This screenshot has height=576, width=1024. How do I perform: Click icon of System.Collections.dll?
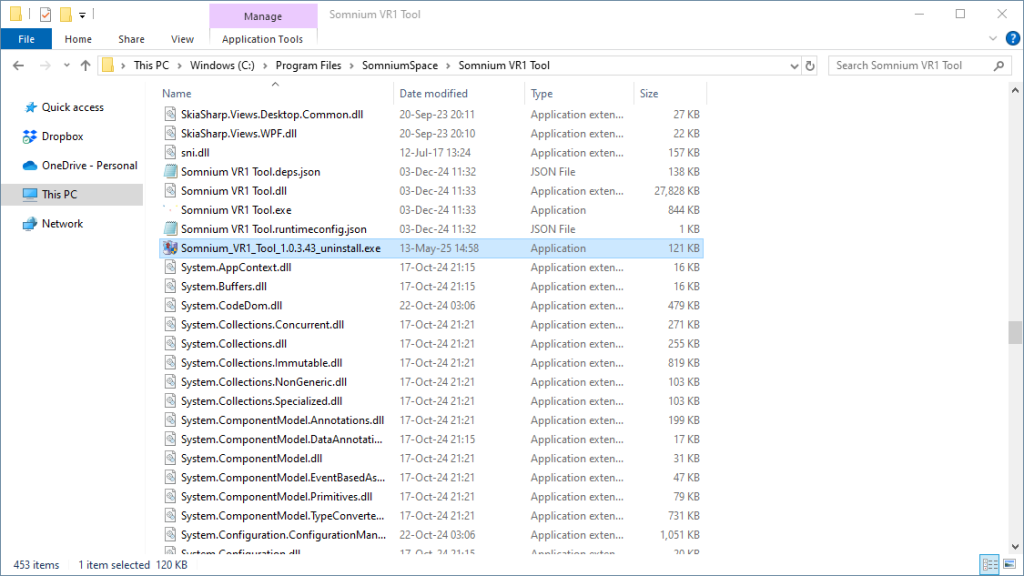click(170, 344)
